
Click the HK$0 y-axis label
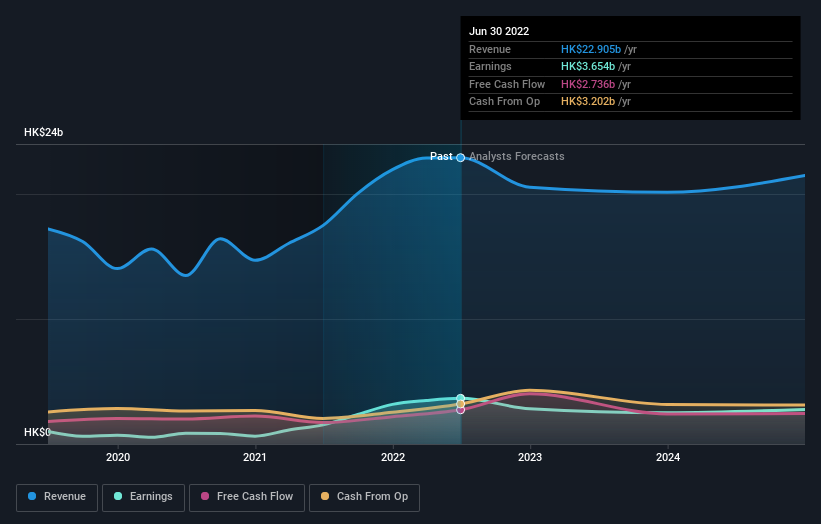pyautogui.click(x=37, y=432)
